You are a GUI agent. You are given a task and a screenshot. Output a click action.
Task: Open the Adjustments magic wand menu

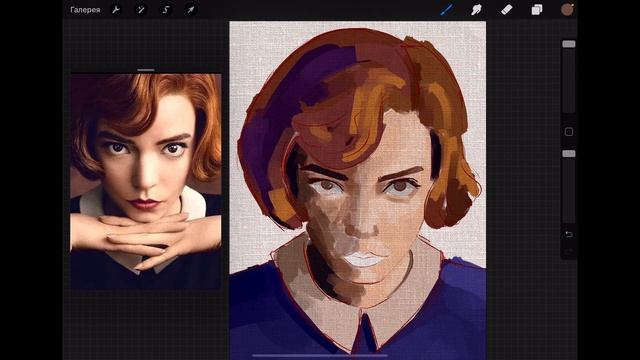pos(141,10)
